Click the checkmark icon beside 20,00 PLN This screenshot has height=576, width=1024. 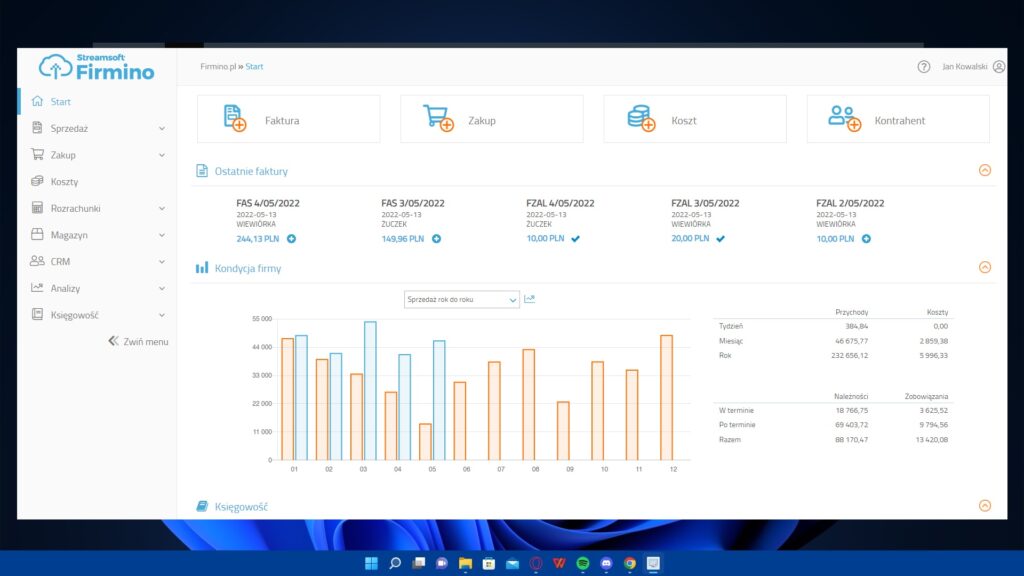[720, 239]
